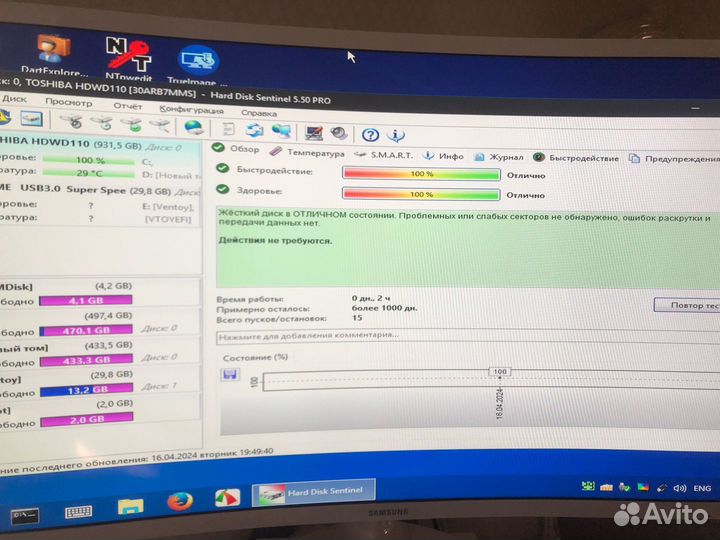Click the 4,1 GB free space bar
The image size is (720, 540).
86,301
